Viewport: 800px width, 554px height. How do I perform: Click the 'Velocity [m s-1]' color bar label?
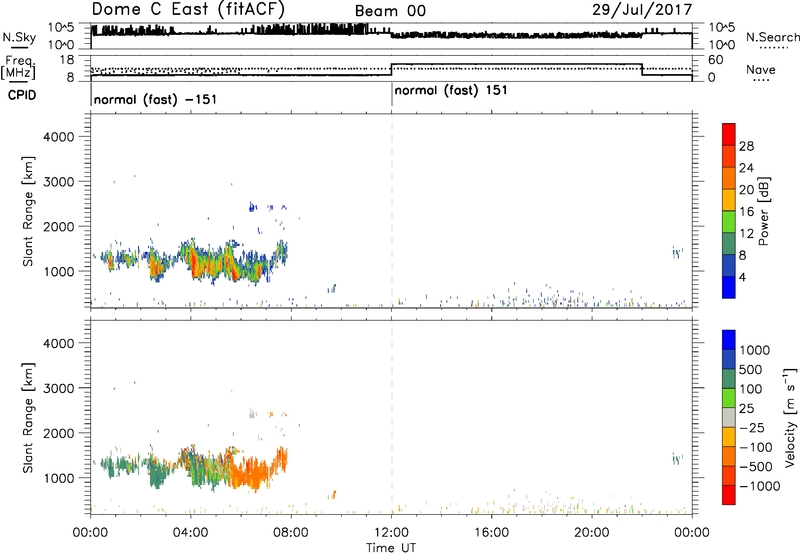pos(790,417)
